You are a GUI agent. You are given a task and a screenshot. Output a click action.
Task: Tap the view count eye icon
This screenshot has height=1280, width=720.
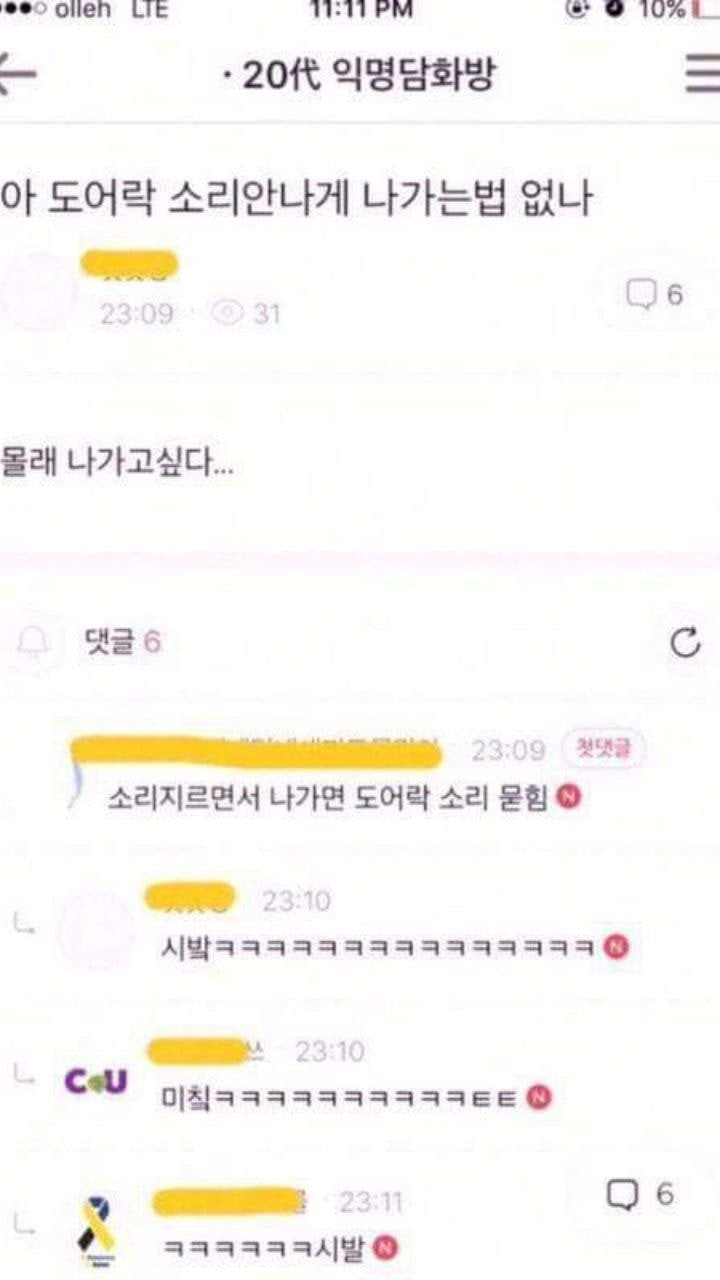(x=229, y=314)
